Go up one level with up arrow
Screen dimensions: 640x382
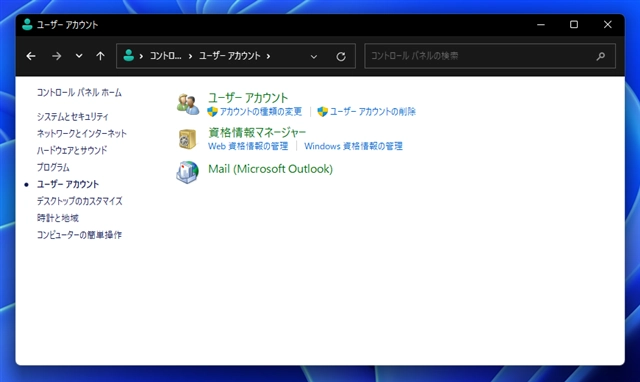point(100,56)
